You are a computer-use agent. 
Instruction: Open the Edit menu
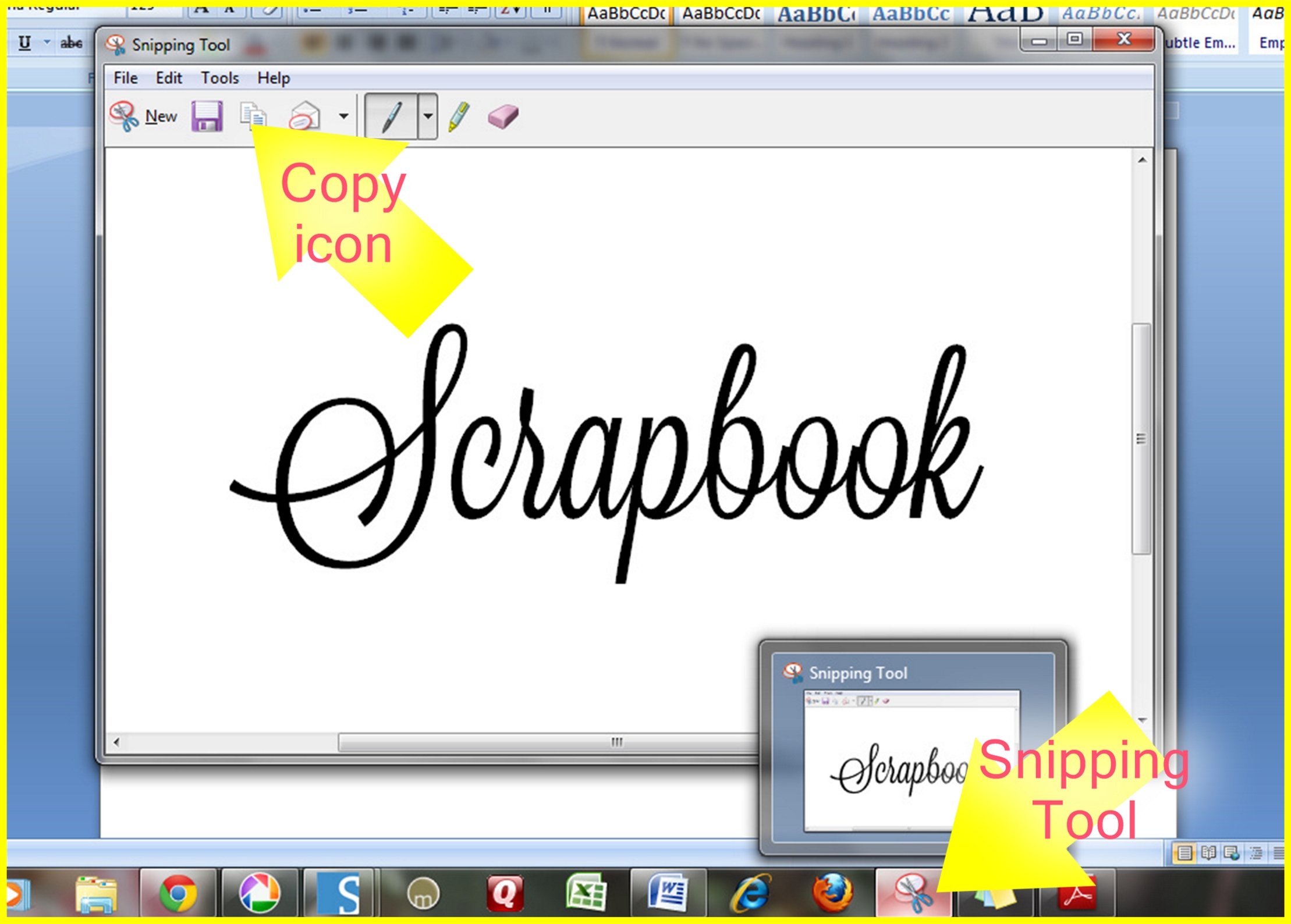tap(169, 78)
